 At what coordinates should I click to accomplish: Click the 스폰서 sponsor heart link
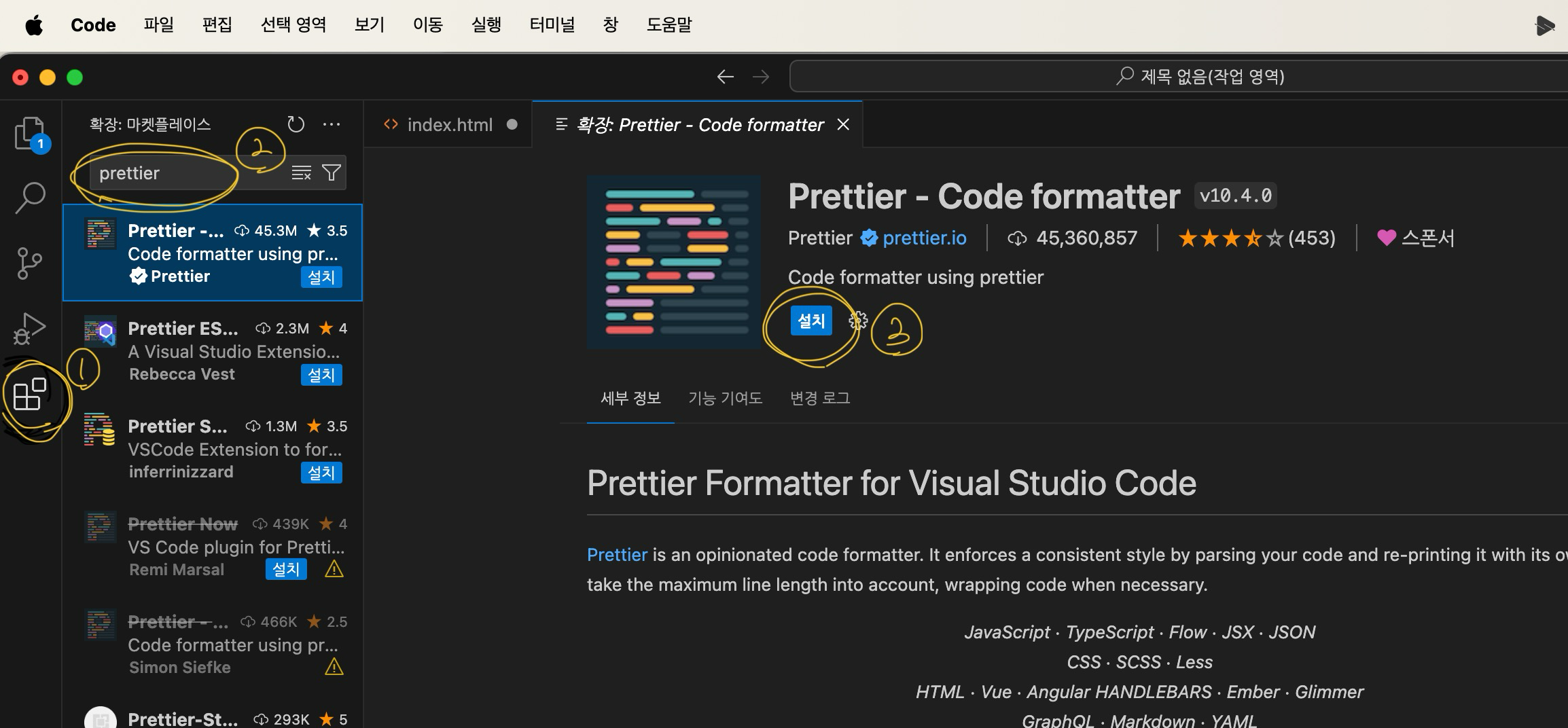point(1416,238)
